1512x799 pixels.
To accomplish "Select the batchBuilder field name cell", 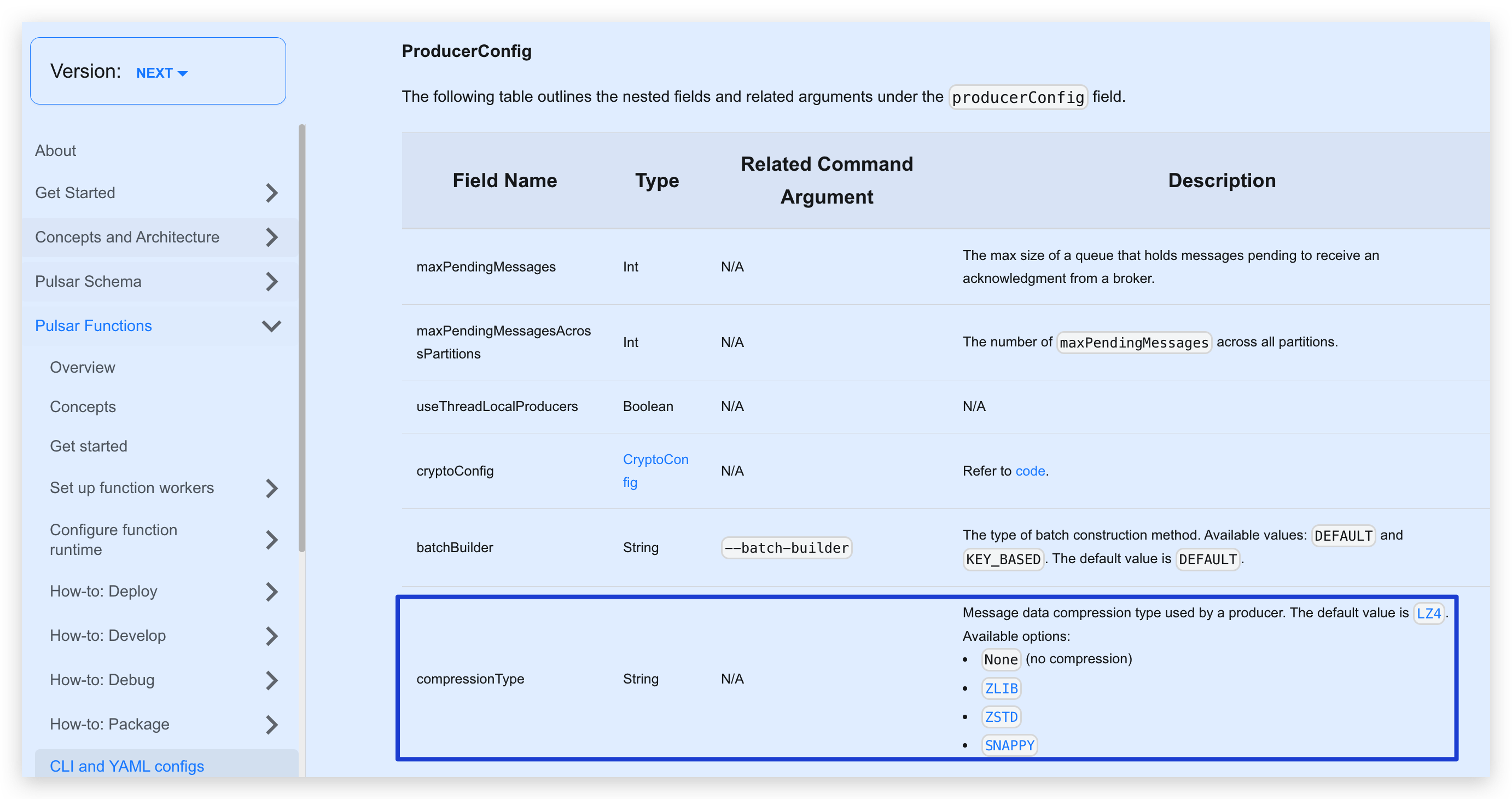I will point(455,547).
